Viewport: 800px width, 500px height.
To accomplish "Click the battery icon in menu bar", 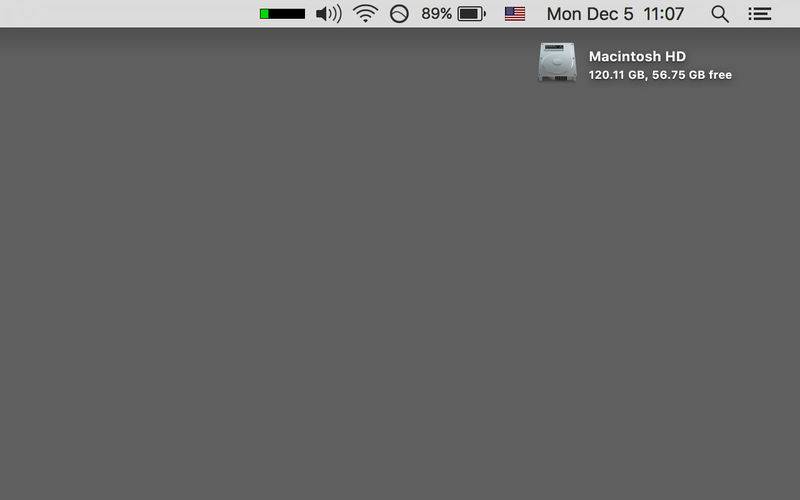I will coord(471,14).
